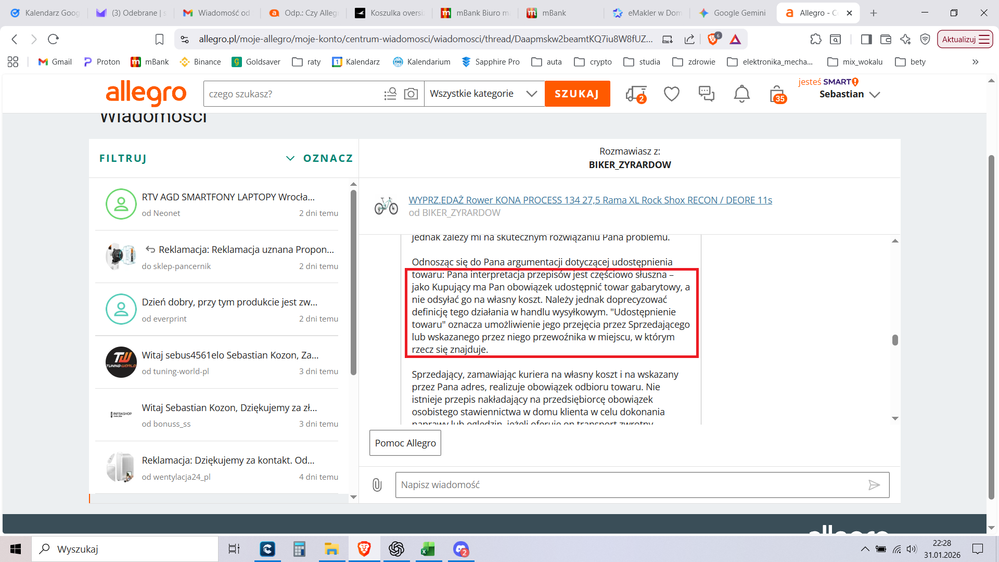Click the Pomoc Allegro button

point(406,443)
